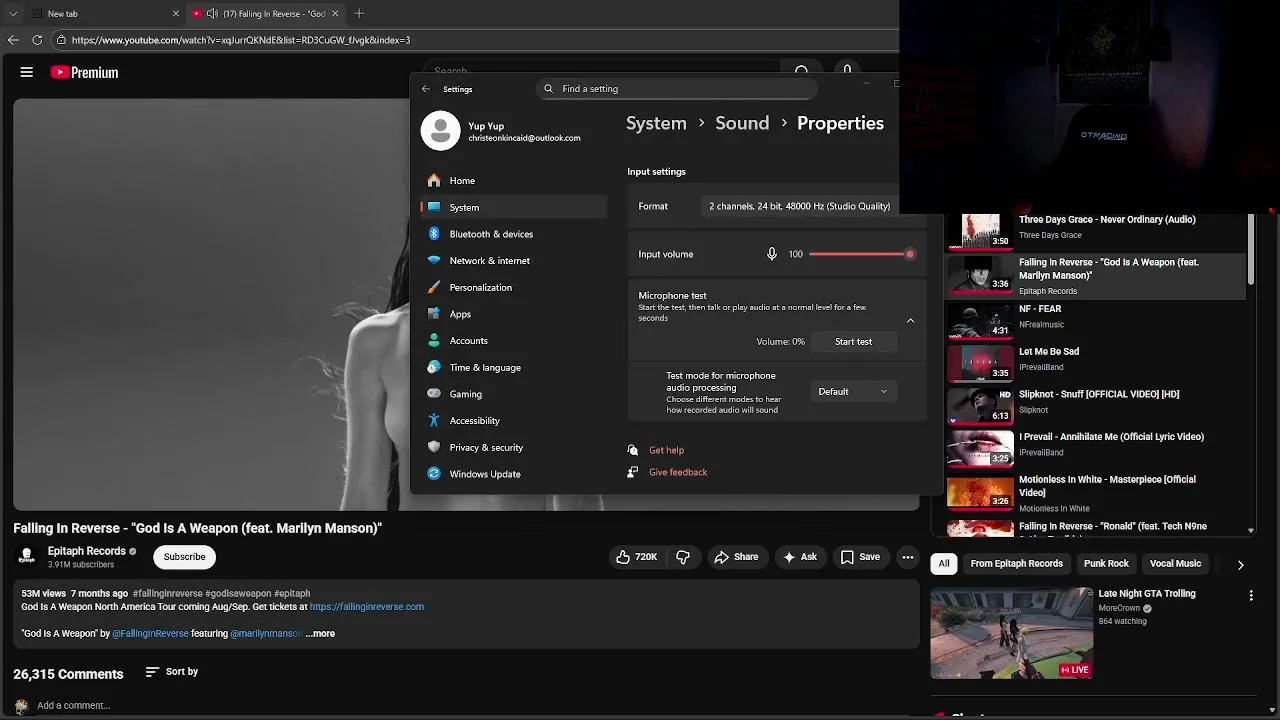Open Late Night GTA Trolling live thumbnail

[1012, 633]
